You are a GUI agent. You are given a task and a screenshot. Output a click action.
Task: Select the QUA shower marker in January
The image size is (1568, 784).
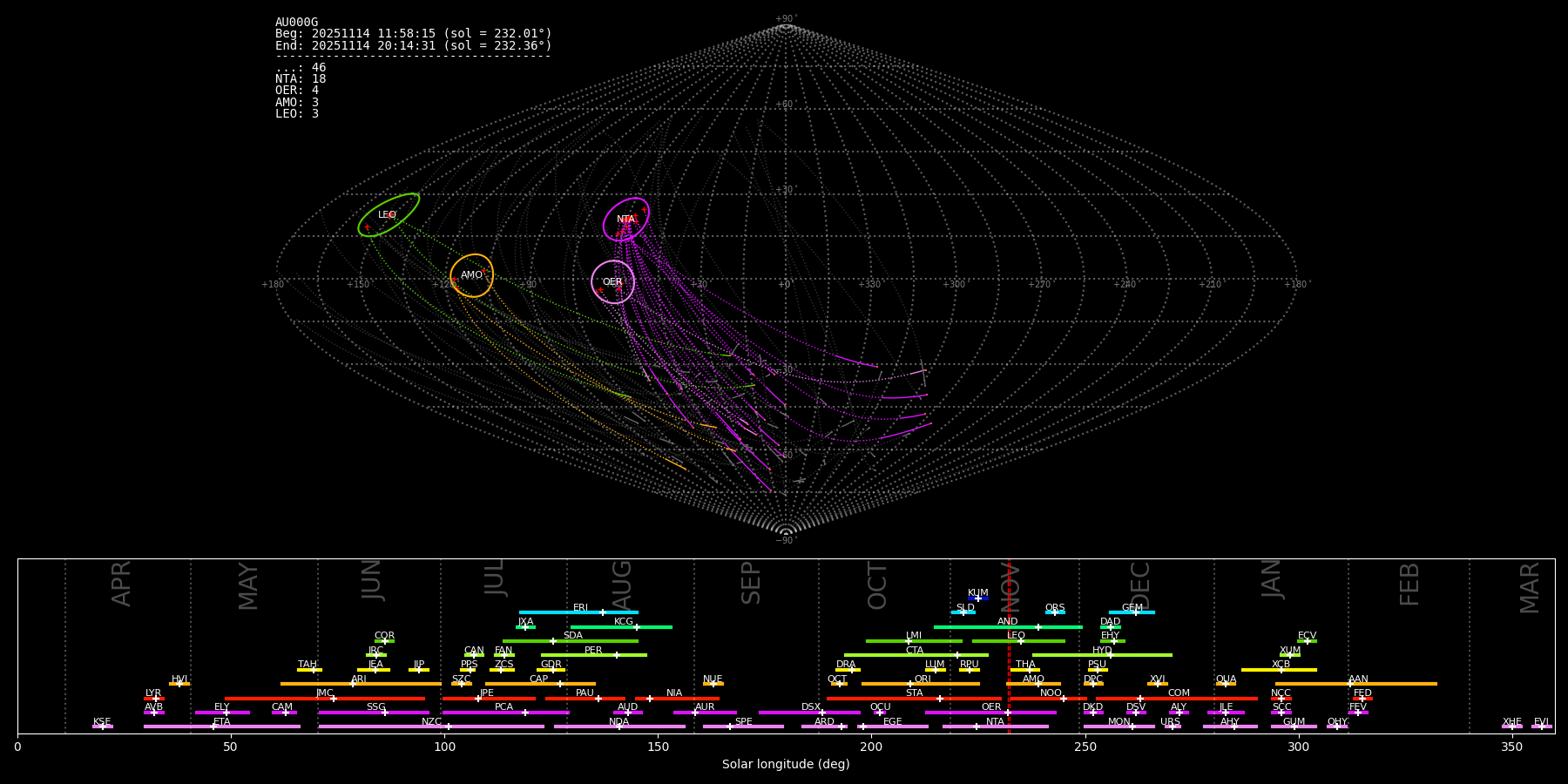[1226, 684]
